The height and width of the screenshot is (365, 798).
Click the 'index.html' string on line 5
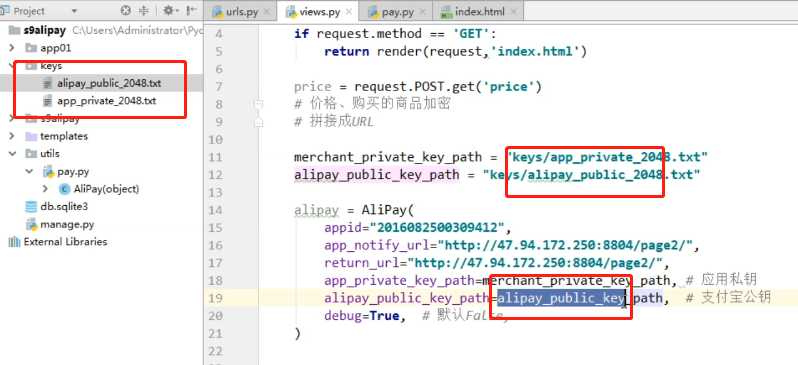[x=536, y=51]
